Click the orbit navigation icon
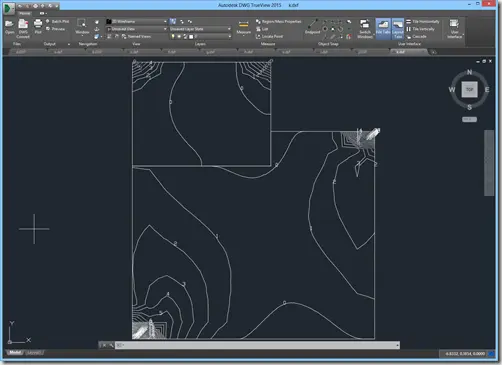The image size is (502, 365). coord(97,29)
